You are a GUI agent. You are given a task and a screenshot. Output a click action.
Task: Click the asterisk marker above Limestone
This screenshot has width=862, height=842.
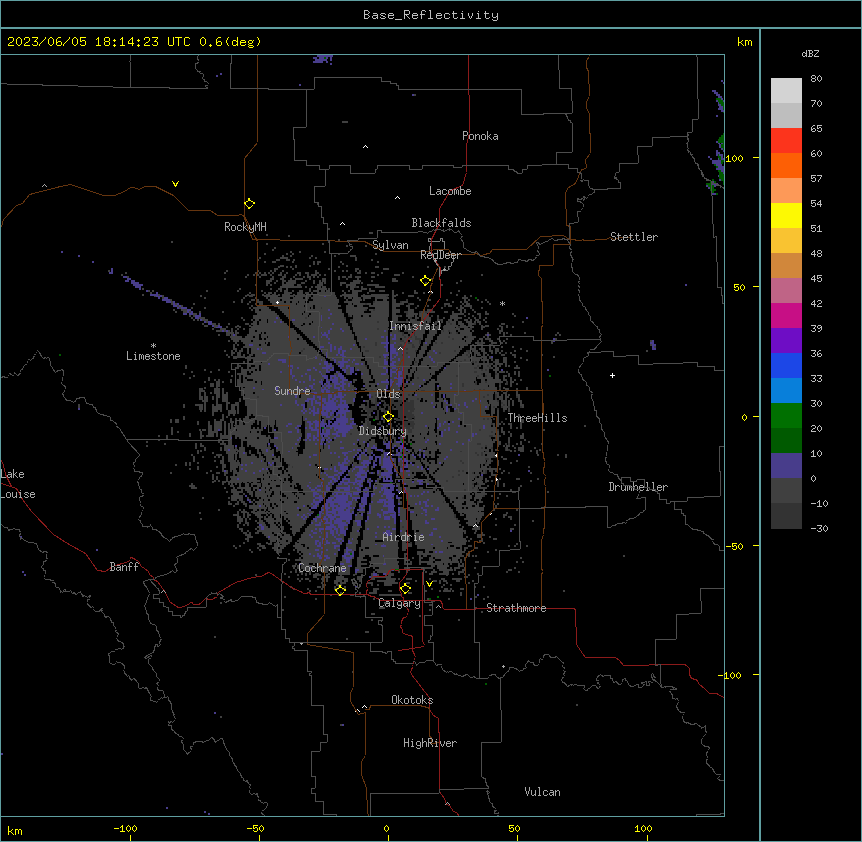click(x=153, y=346)
